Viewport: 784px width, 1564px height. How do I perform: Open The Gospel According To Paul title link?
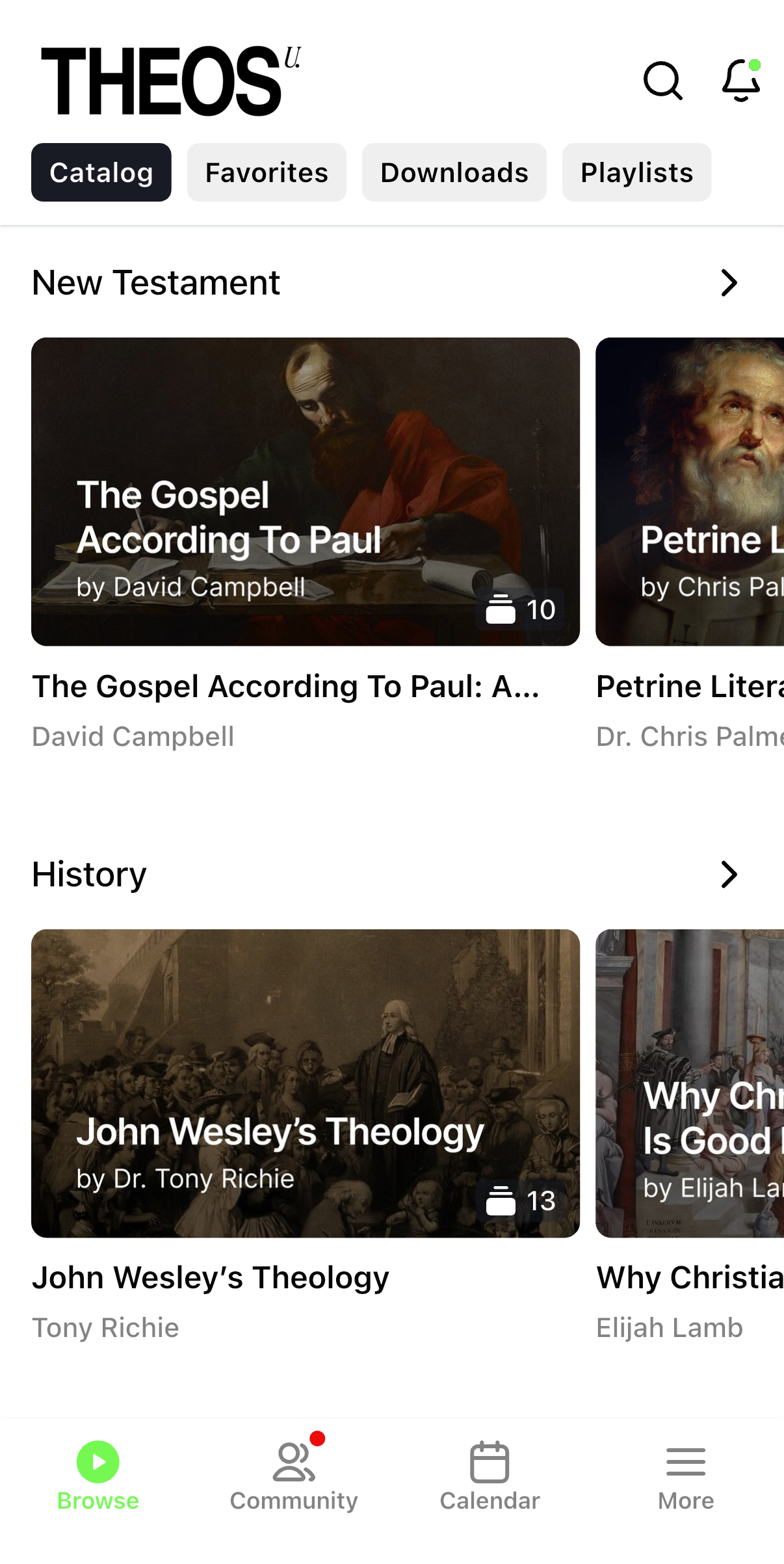(286, 687)
